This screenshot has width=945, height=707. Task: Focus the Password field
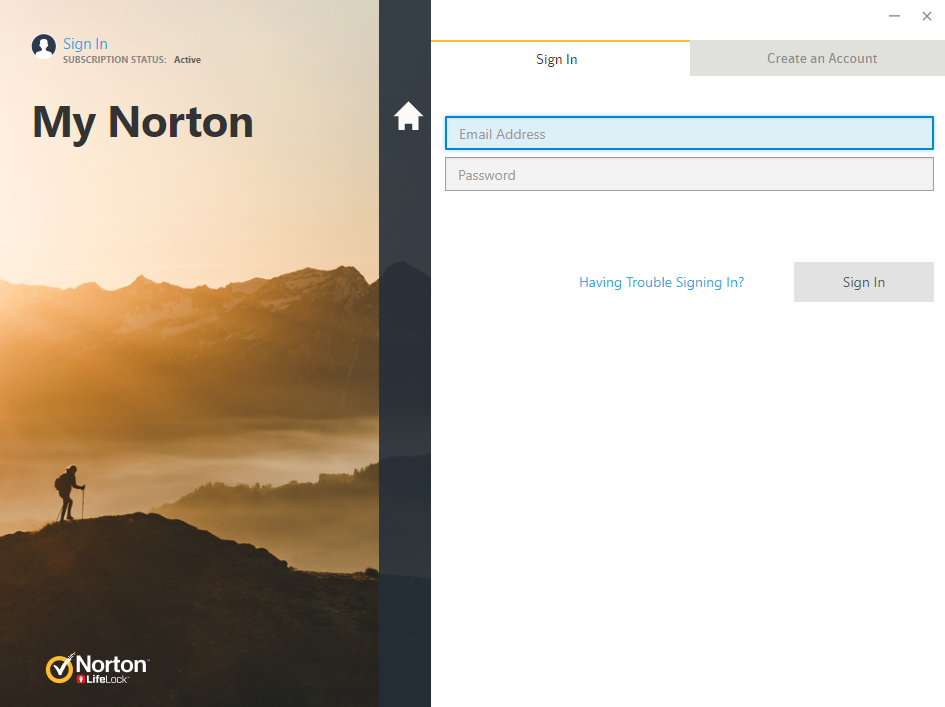point(689,174)
